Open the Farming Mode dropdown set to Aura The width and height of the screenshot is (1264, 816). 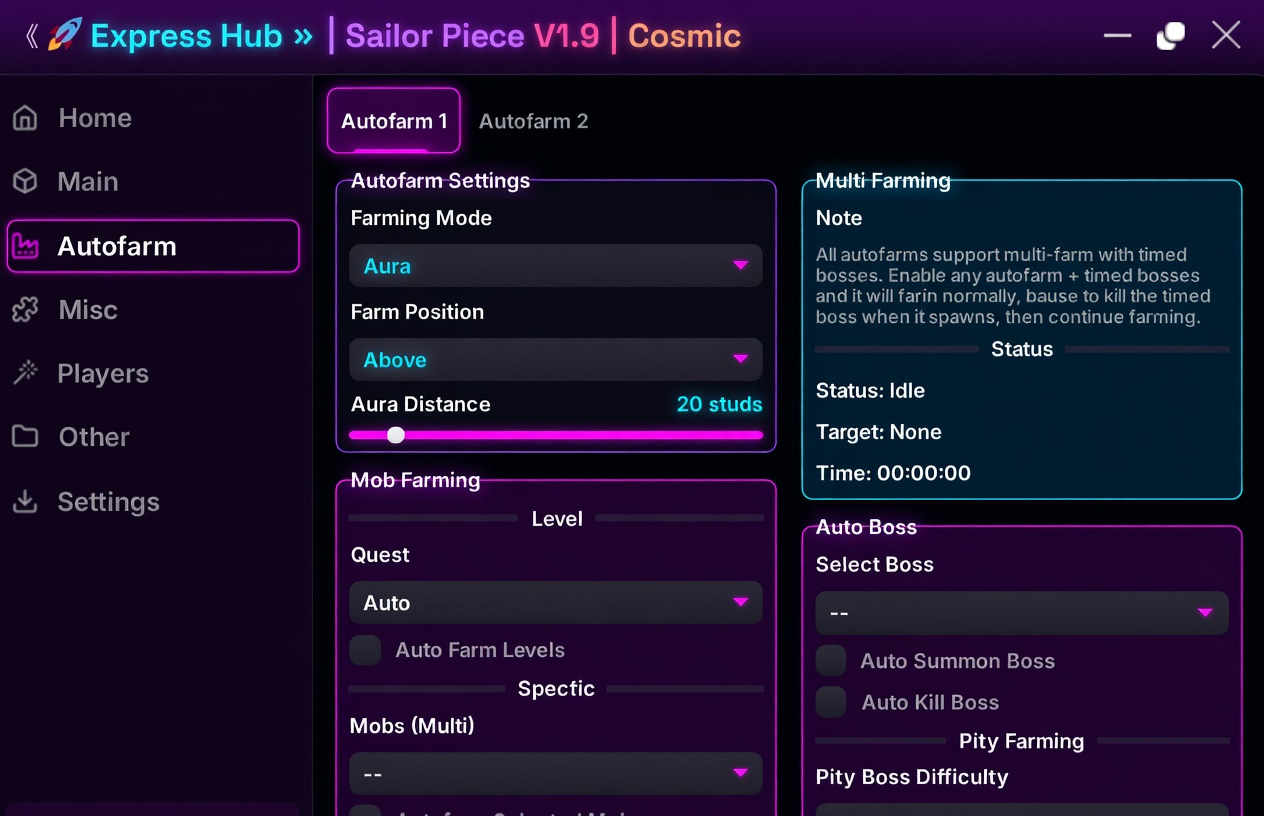(x=555, y=266)
